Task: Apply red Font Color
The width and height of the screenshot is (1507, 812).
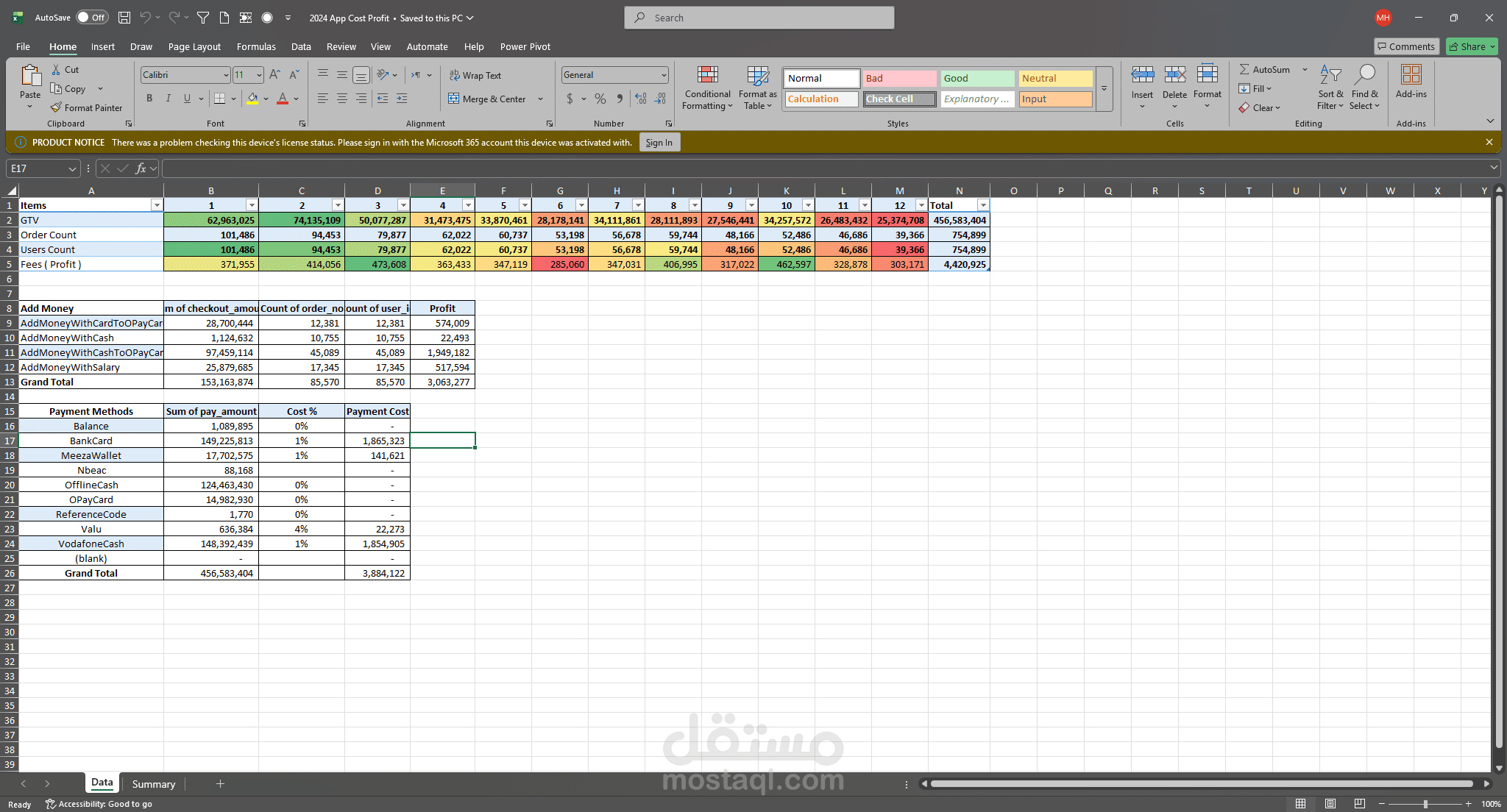Action: (283, 98)
